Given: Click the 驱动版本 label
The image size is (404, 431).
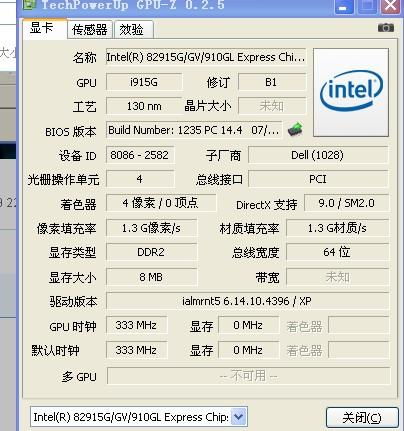Looking at the screenshot, I should 73,302.
